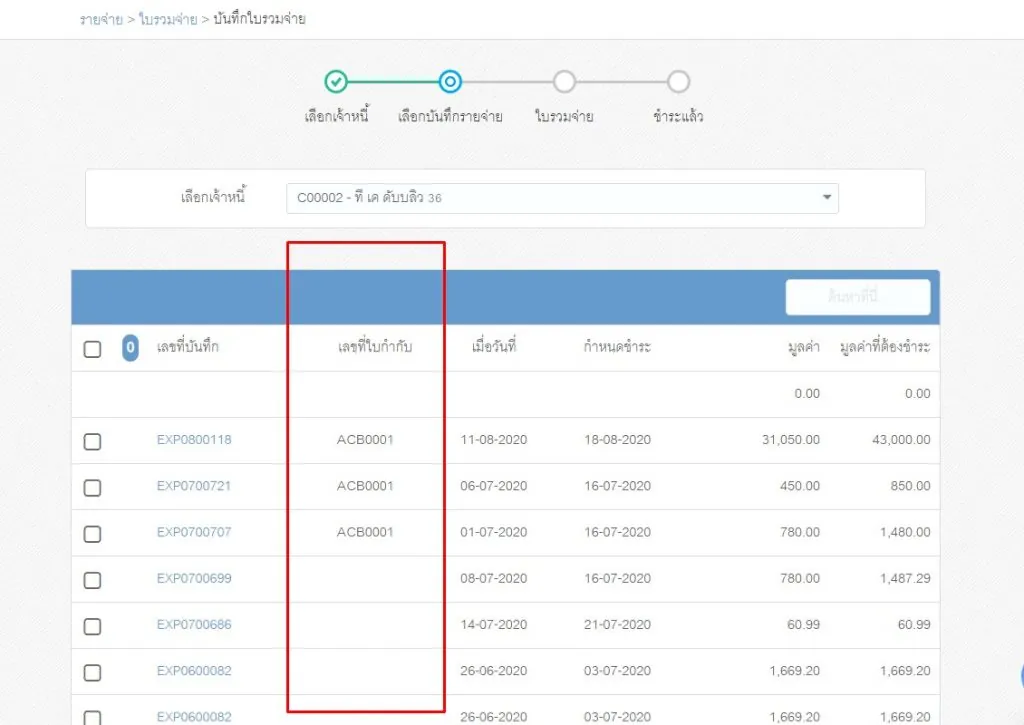Open expense record EXP0700686
This screenshot has width=1024, height=725.
pyautogui.click(x=194, y=625)
